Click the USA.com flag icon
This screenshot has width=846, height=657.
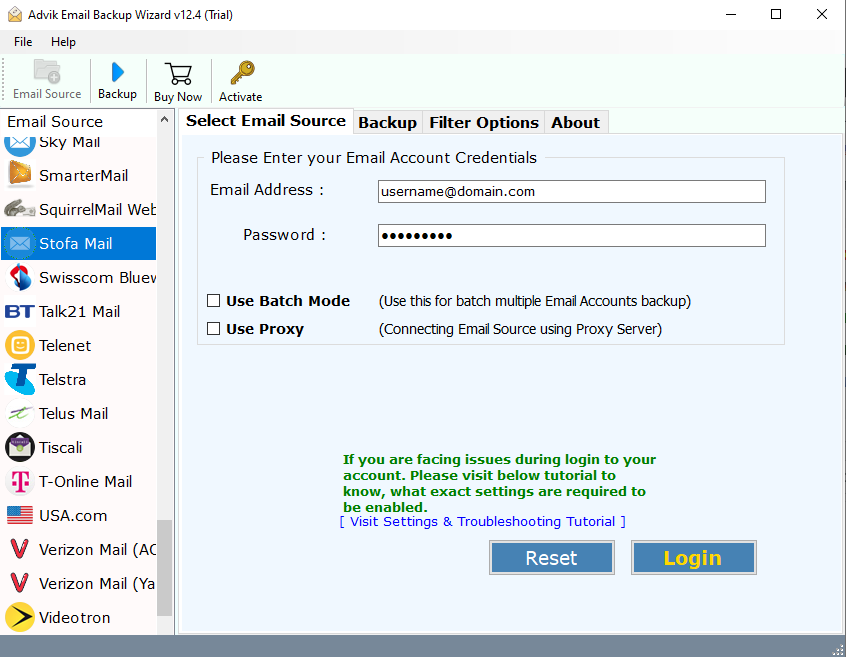click(x=20, y=515)
